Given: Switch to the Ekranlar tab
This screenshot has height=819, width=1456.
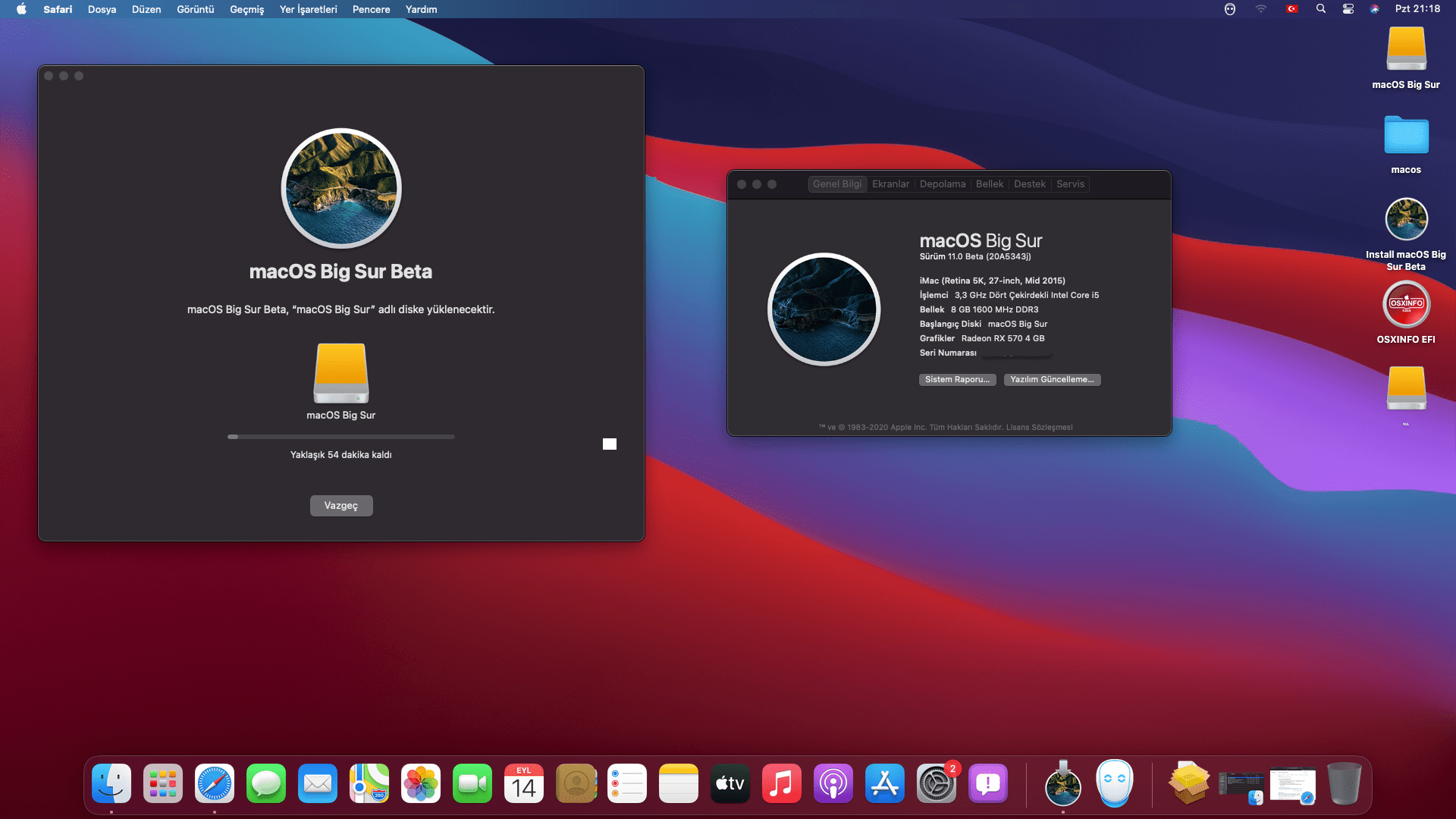Looking at the screenshot, I should click(x=890, y=184).
